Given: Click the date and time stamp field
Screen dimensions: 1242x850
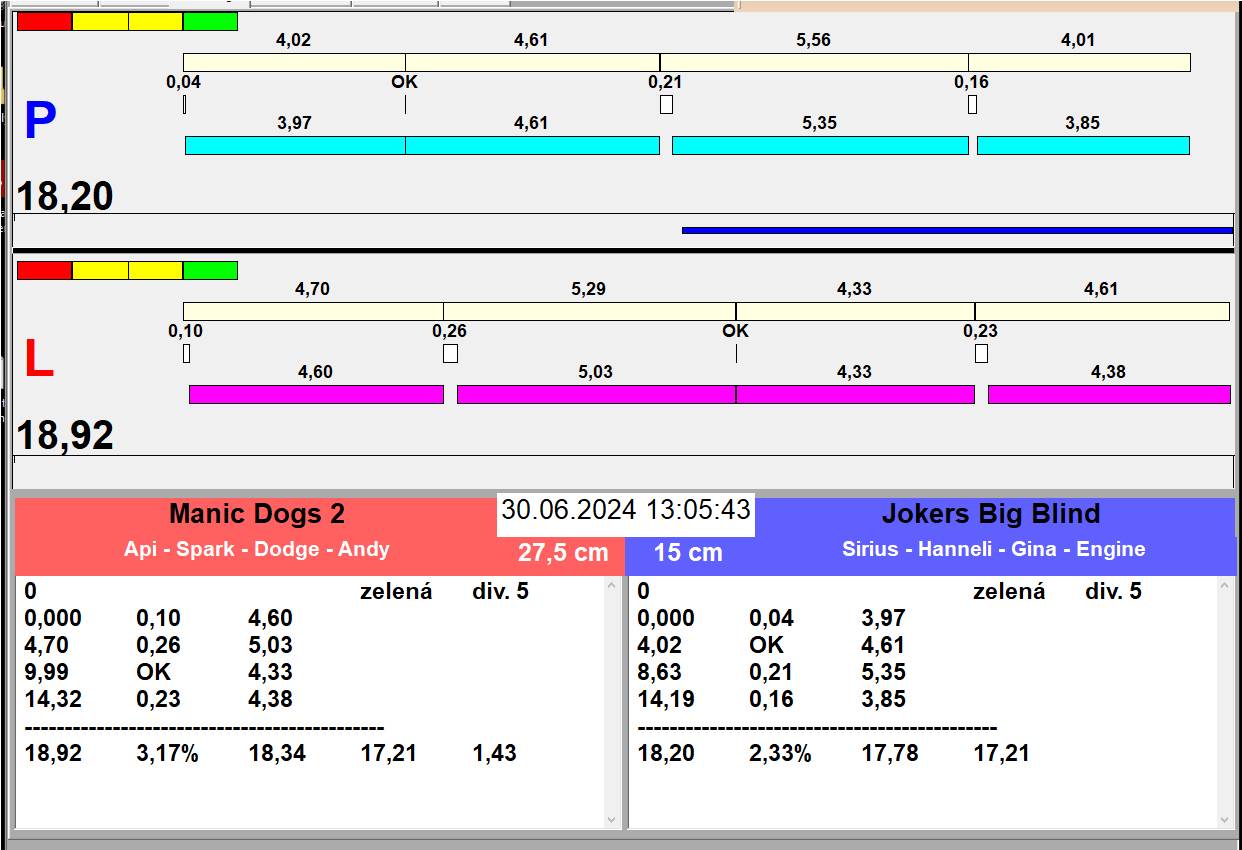Looking at the screenshot, I should (626, 510).
